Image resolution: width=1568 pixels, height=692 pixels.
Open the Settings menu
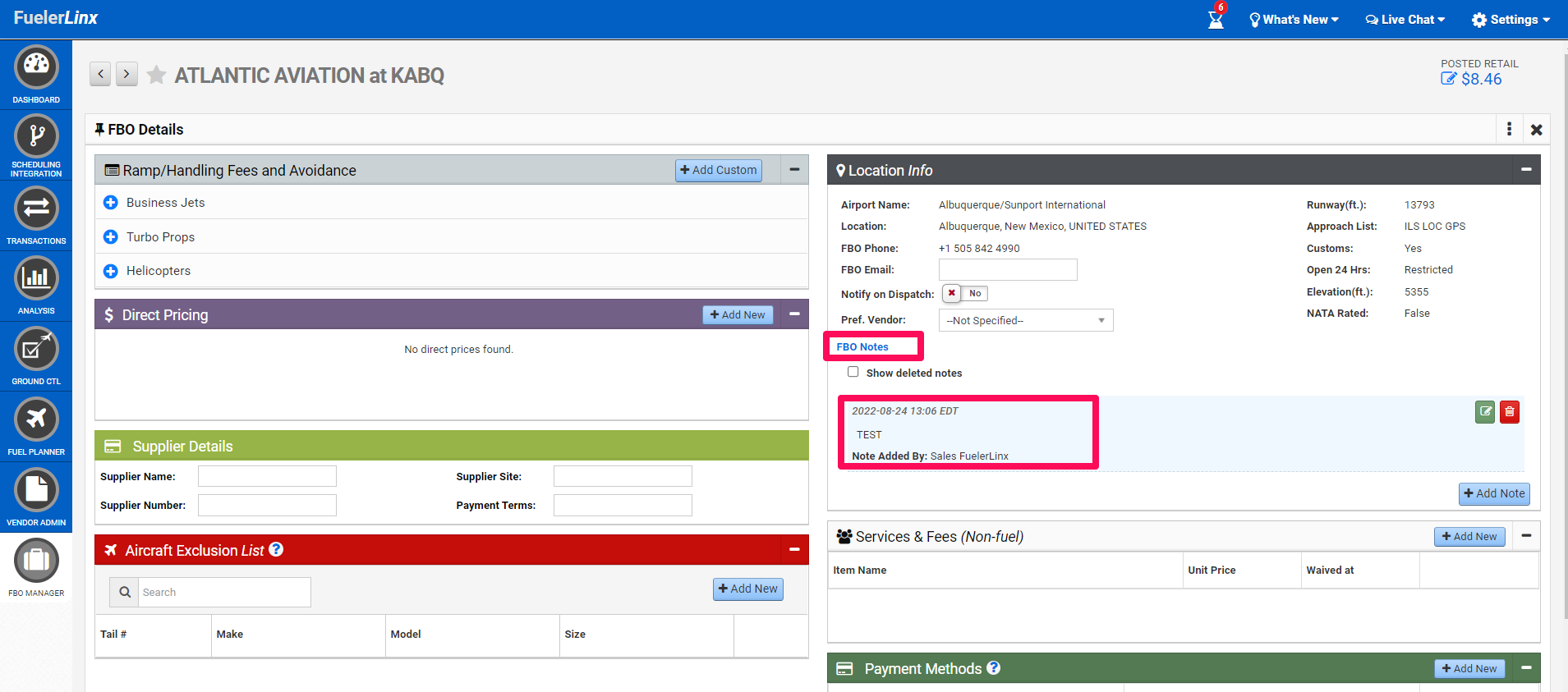point(1511,20)
